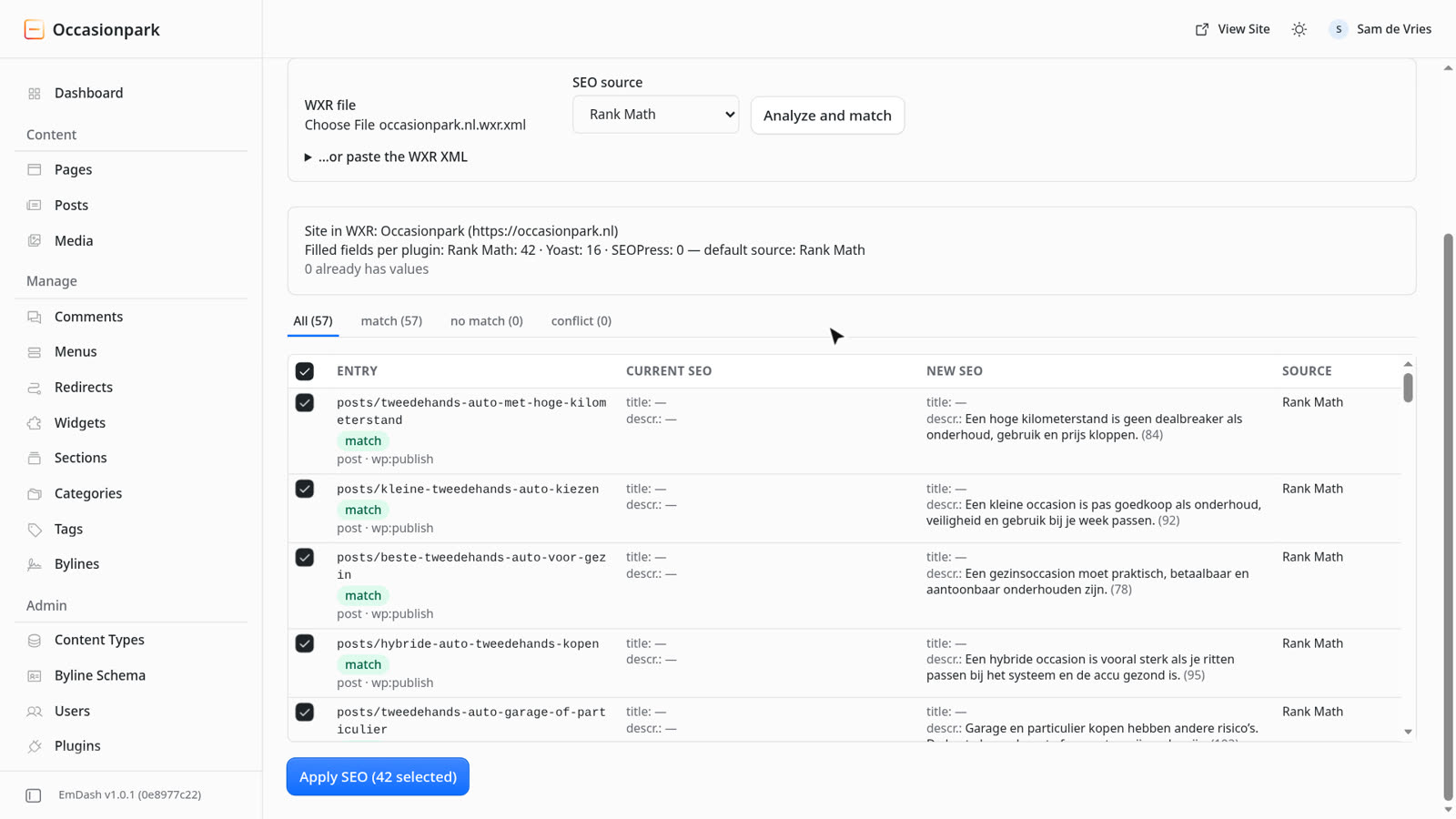Click the Dashboard grid icon
Screen dimensions: 1456x819
pyautogui.click(x=35, y=94)
